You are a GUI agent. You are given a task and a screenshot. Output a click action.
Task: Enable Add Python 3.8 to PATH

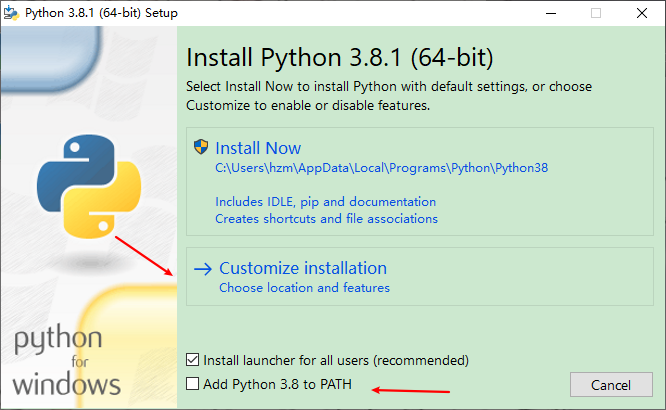(x=192, y=384)
